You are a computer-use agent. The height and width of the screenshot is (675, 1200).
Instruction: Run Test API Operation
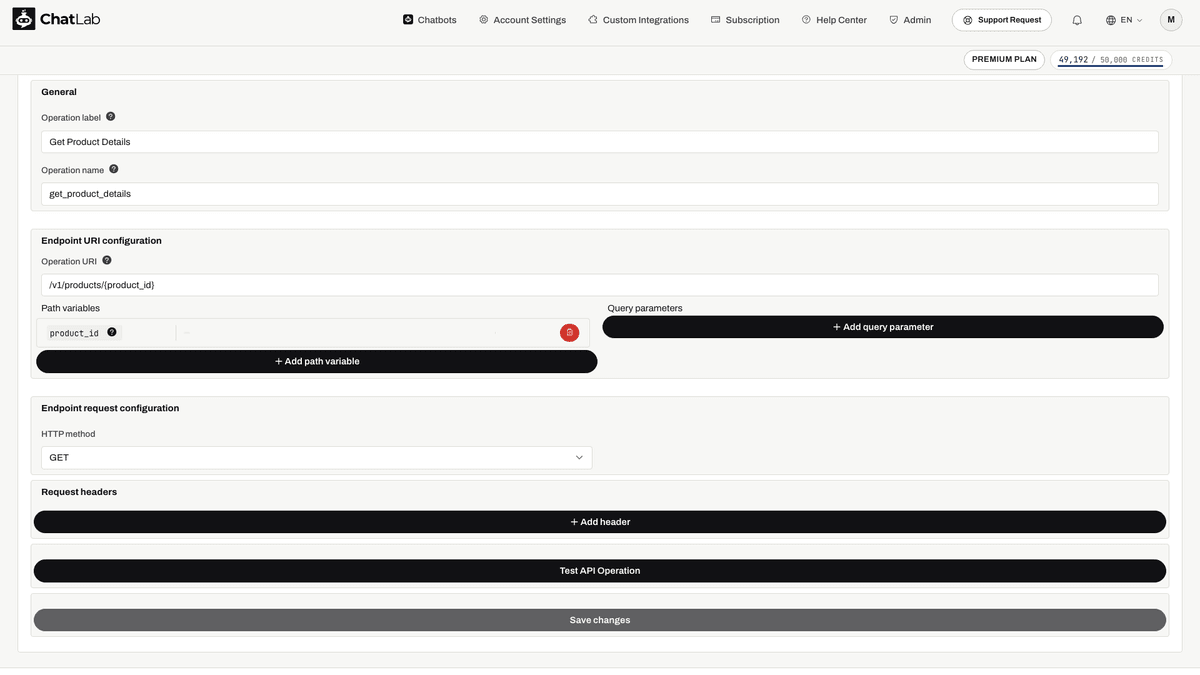600,570
